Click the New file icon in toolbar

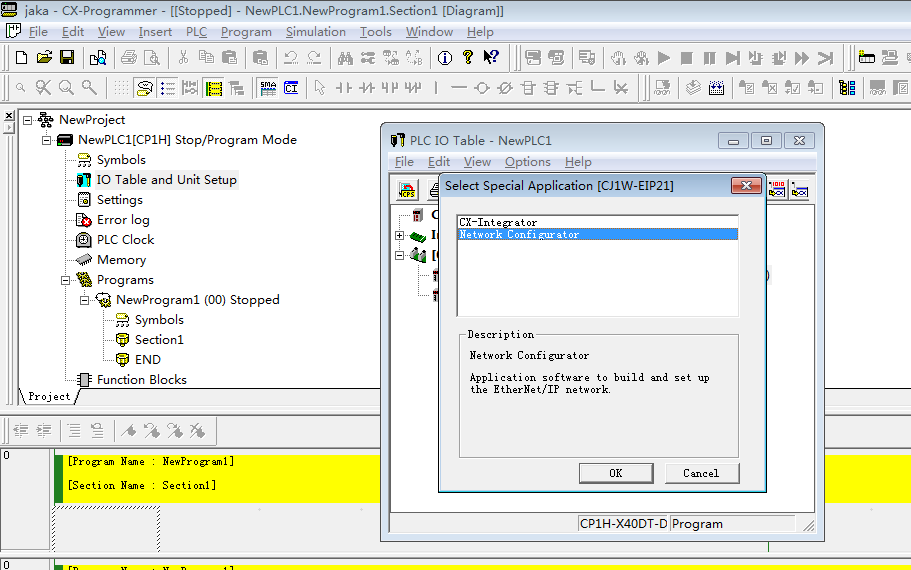tap(20, 58)
